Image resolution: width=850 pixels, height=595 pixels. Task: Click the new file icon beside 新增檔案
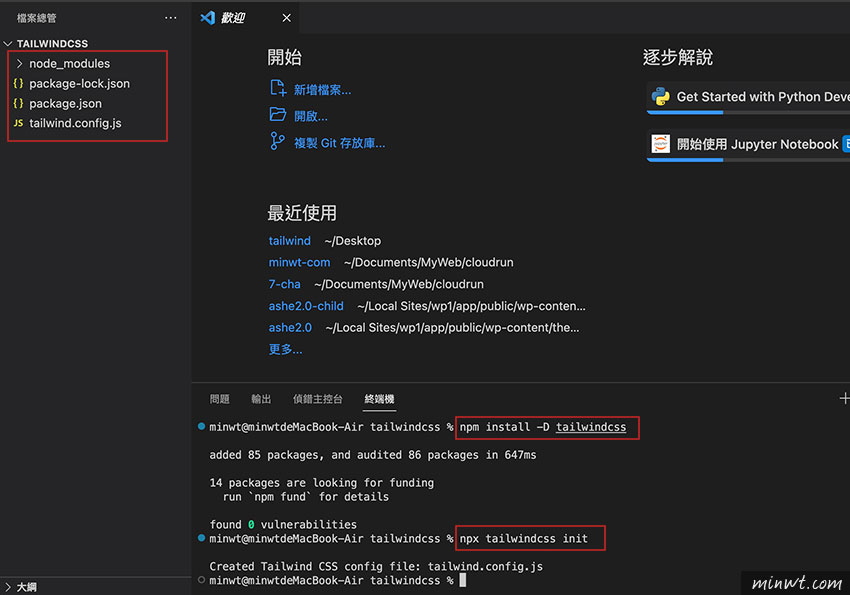[278, 88]
